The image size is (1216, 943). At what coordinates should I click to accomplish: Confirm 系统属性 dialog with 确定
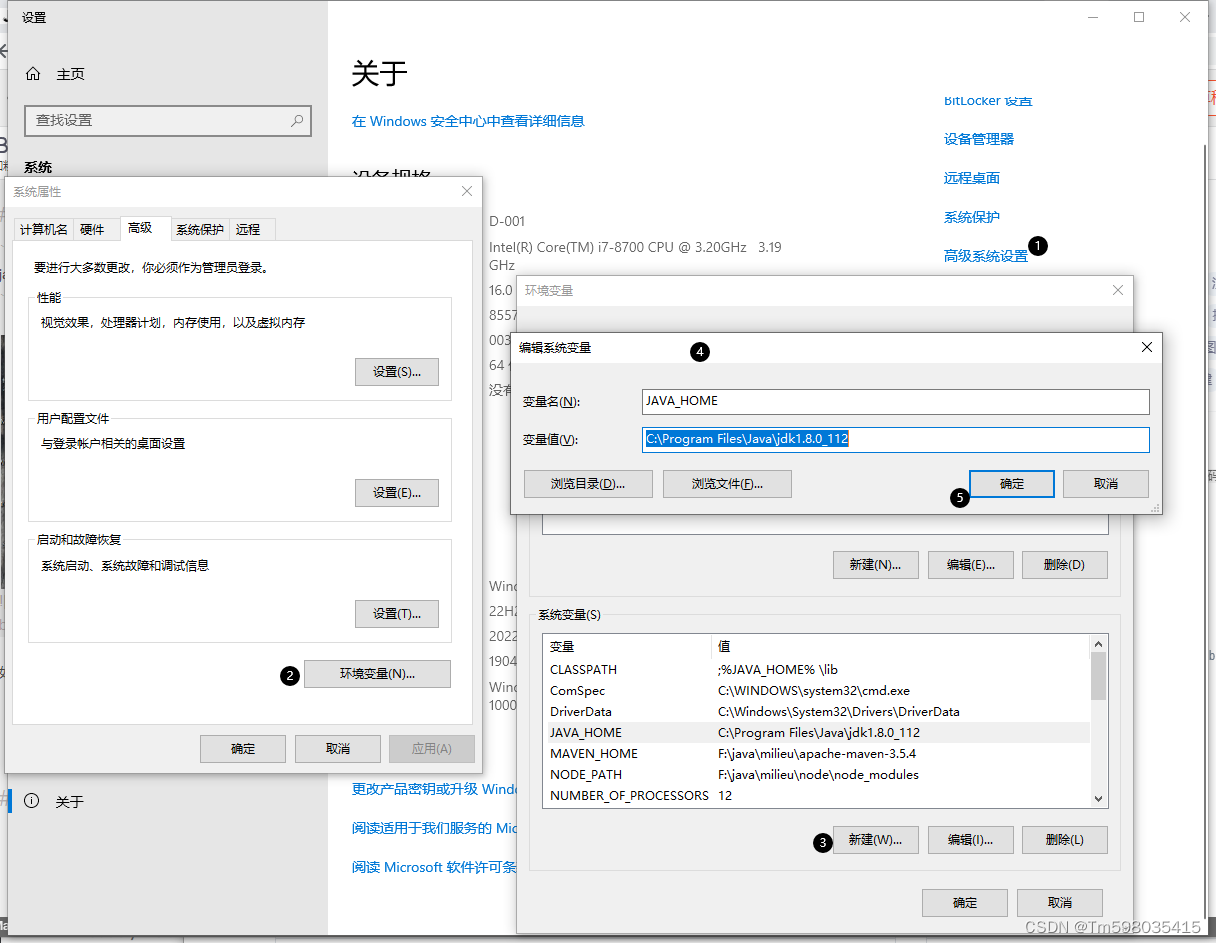[243, 749]
